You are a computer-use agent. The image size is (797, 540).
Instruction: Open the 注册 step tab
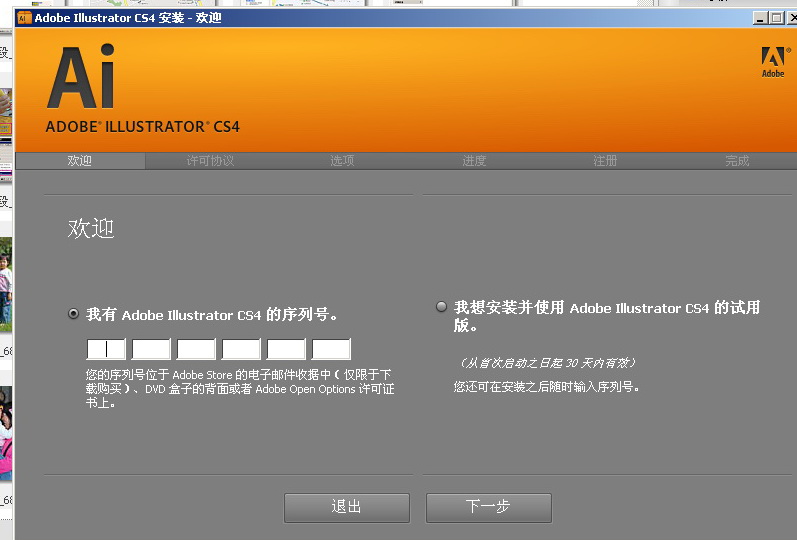[x=605, y=161]
